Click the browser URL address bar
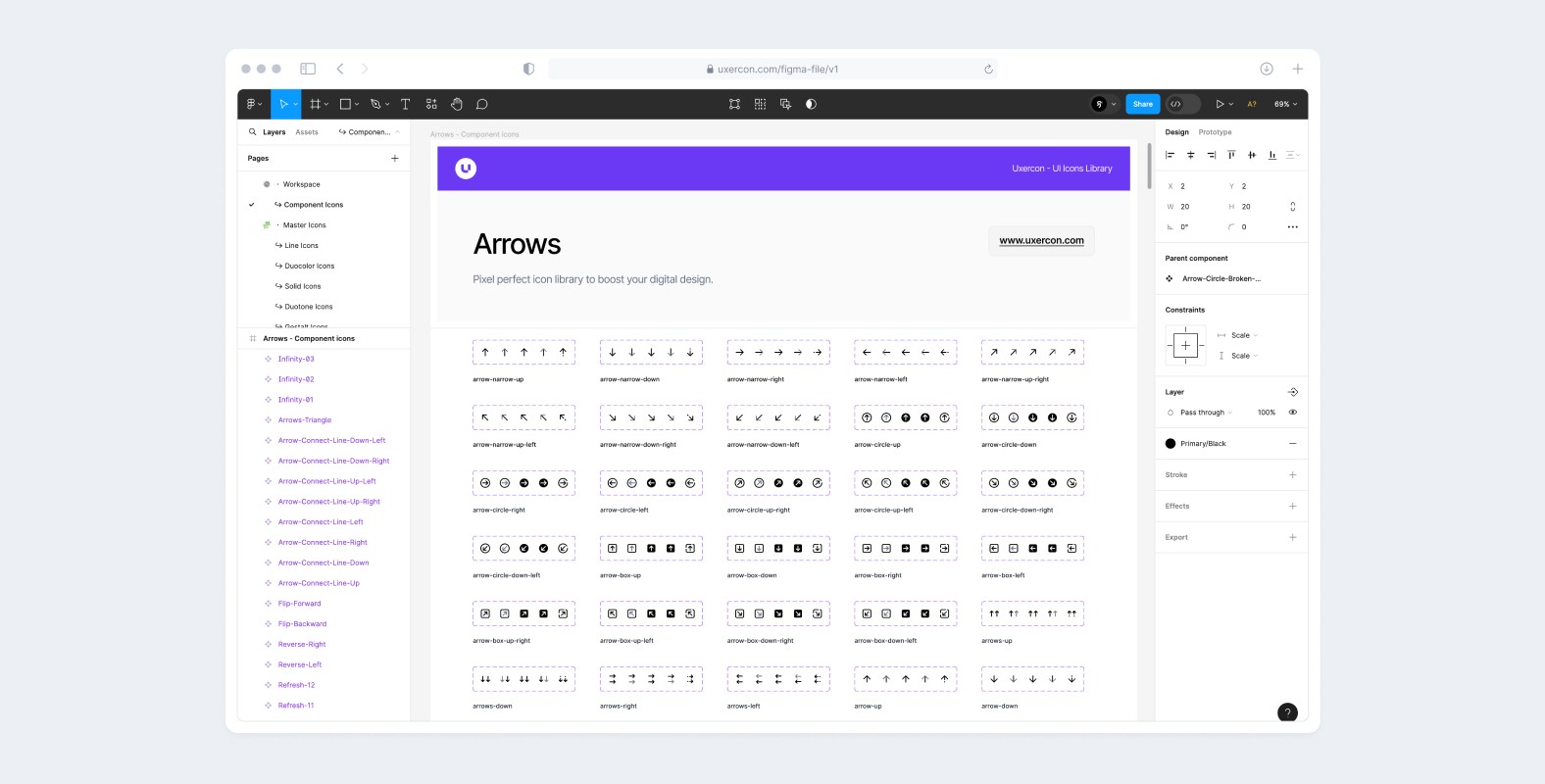Viewport: 1545px width, 784px height. coord(772,69)
